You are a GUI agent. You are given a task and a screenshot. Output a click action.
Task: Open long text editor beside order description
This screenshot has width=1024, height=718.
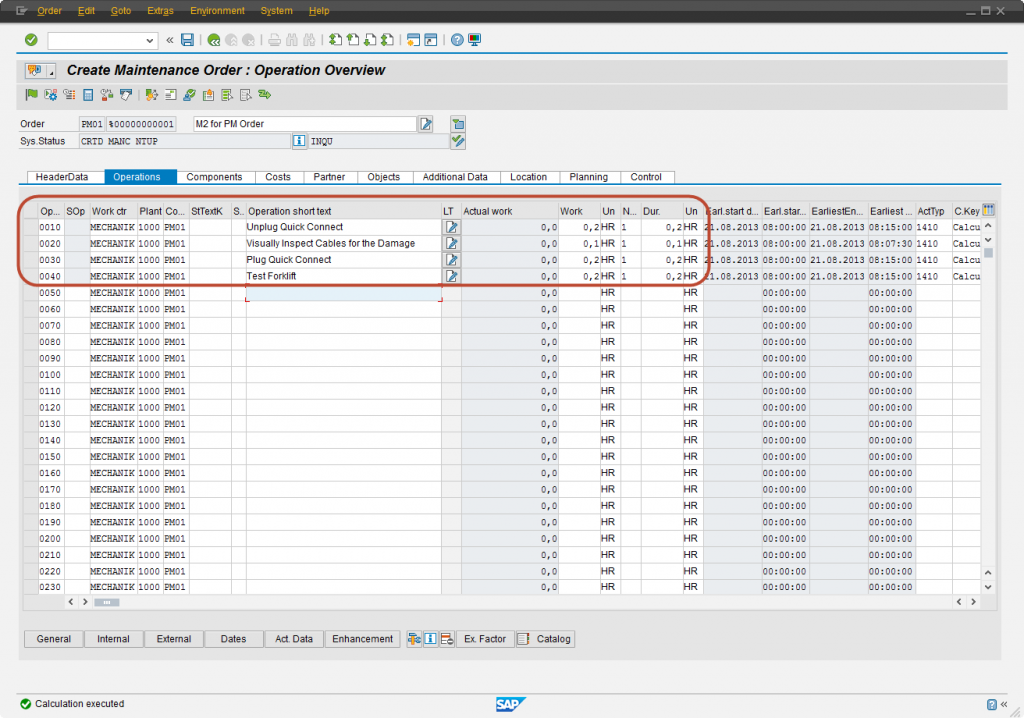(x=426, y=123)
